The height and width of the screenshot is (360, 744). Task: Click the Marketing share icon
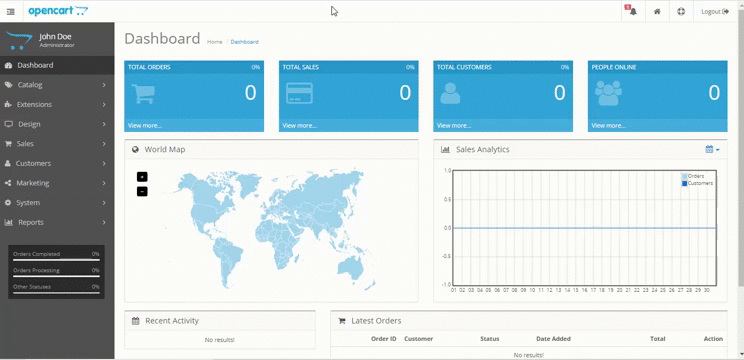click(8, 183)
